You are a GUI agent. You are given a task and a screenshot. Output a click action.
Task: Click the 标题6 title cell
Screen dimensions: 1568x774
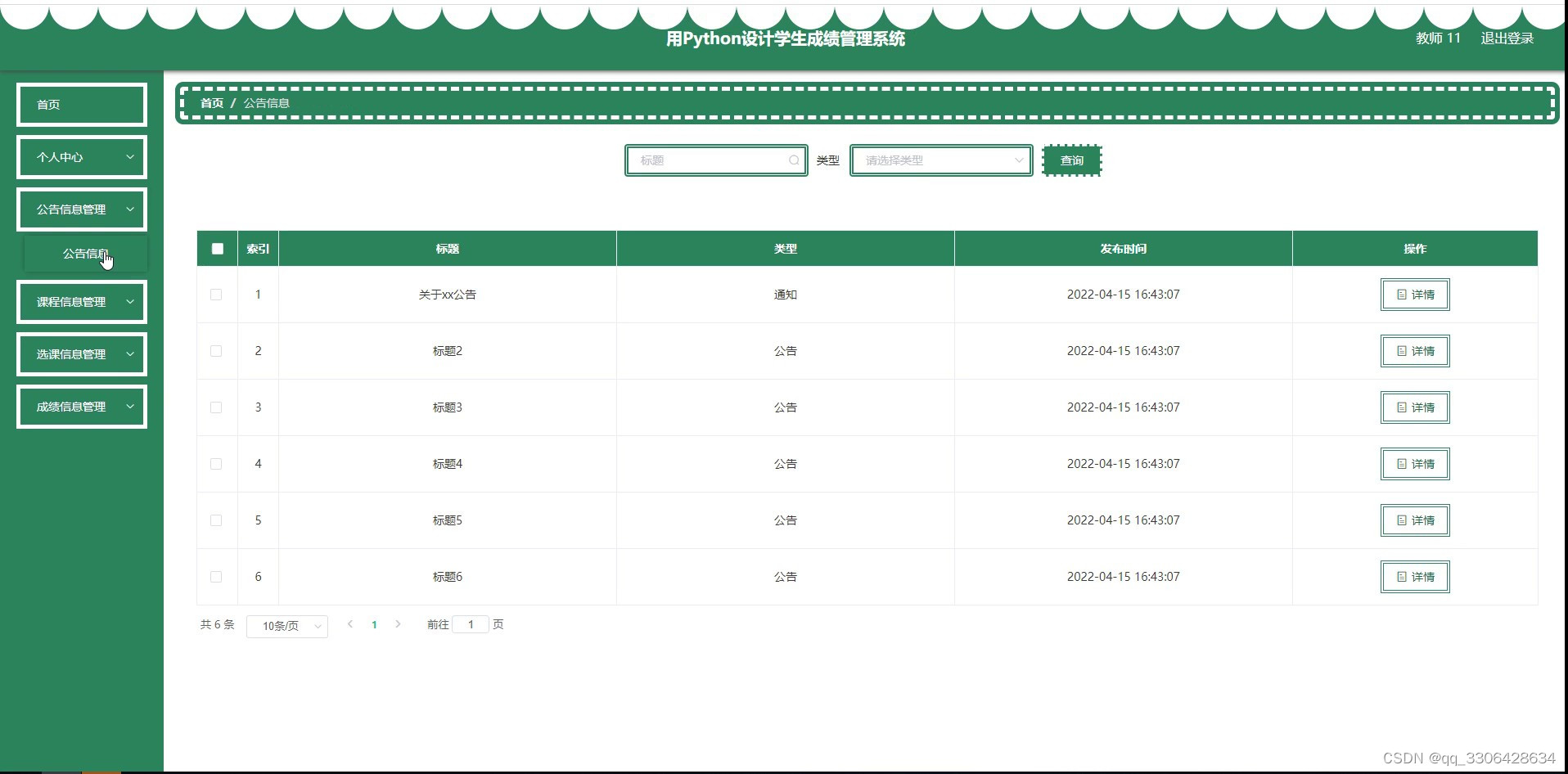coord(448,577)
